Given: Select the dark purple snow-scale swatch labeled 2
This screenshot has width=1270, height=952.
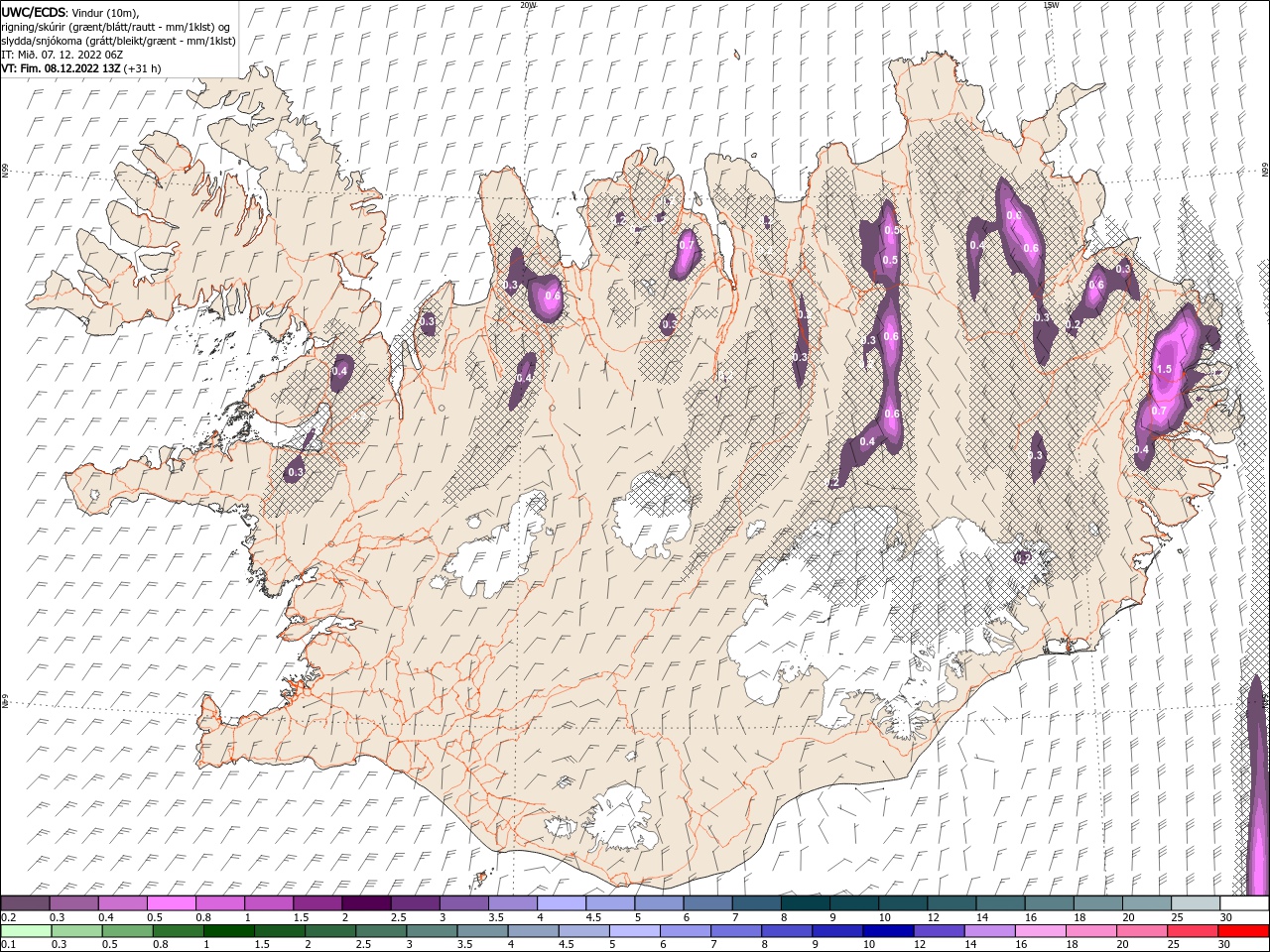Looking at the screenshot, I should [366, 903].
